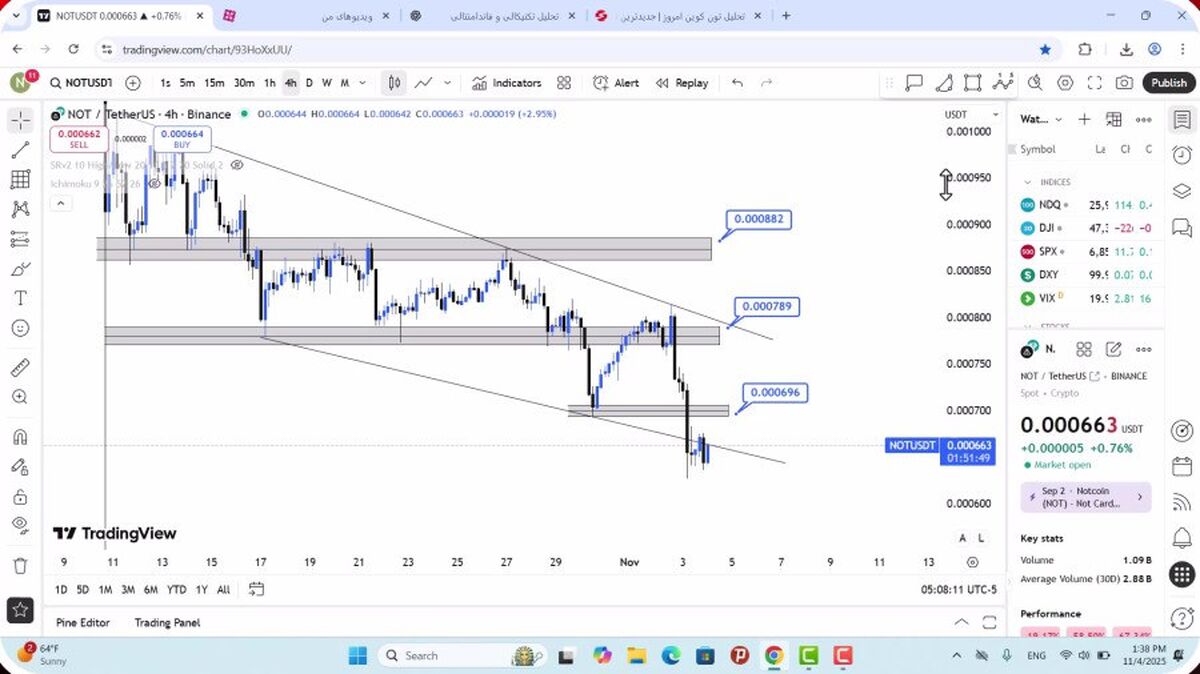Select the 1D date range
Viewport: 1200px width, 674px height.
[x=61, y=590]
